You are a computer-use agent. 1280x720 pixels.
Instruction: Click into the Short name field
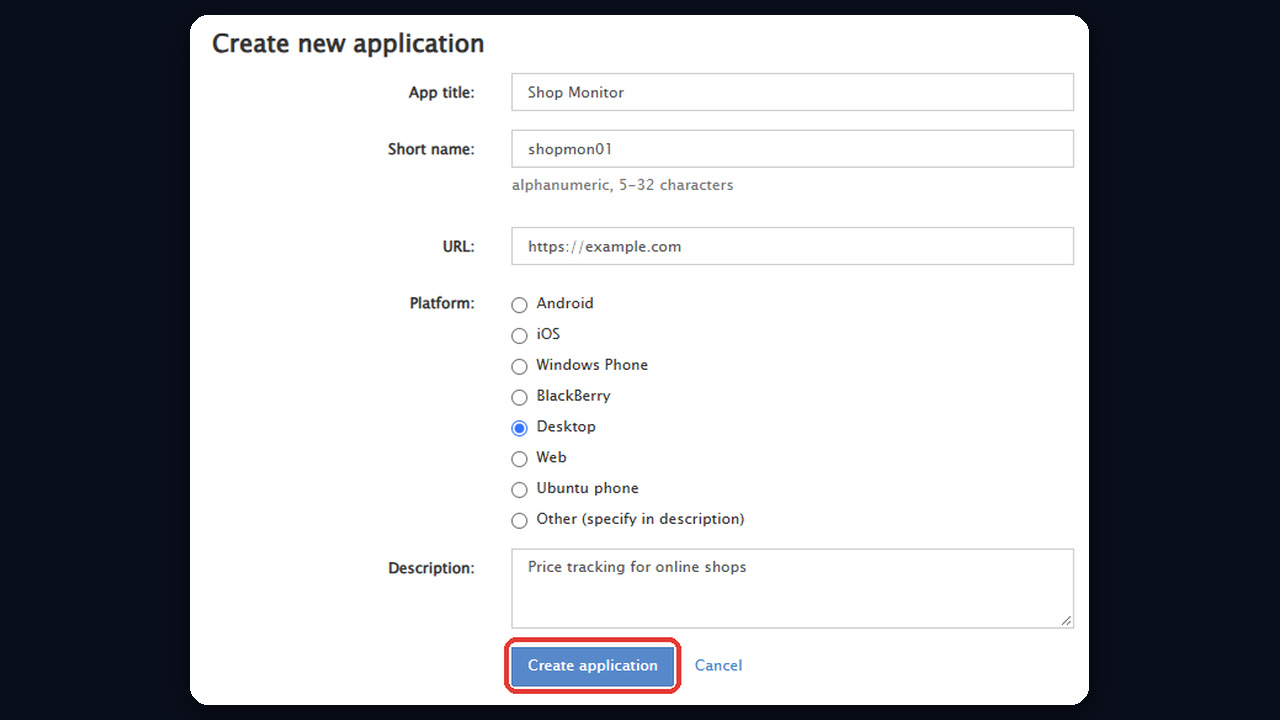point(792,149)
